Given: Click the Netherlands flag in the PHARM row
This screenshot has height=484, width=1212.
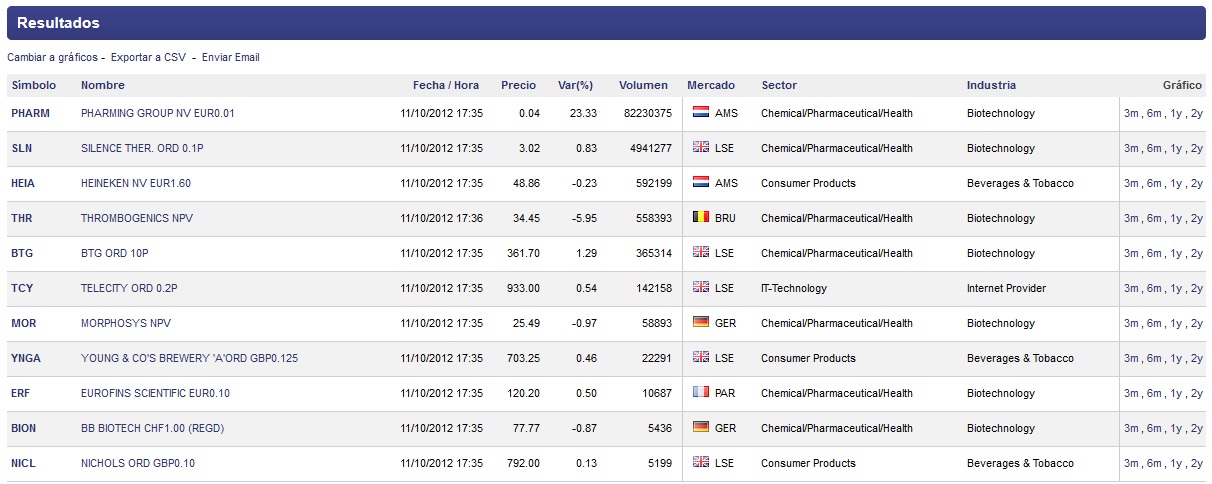Looking at the screenshot, I should point(700,113).
